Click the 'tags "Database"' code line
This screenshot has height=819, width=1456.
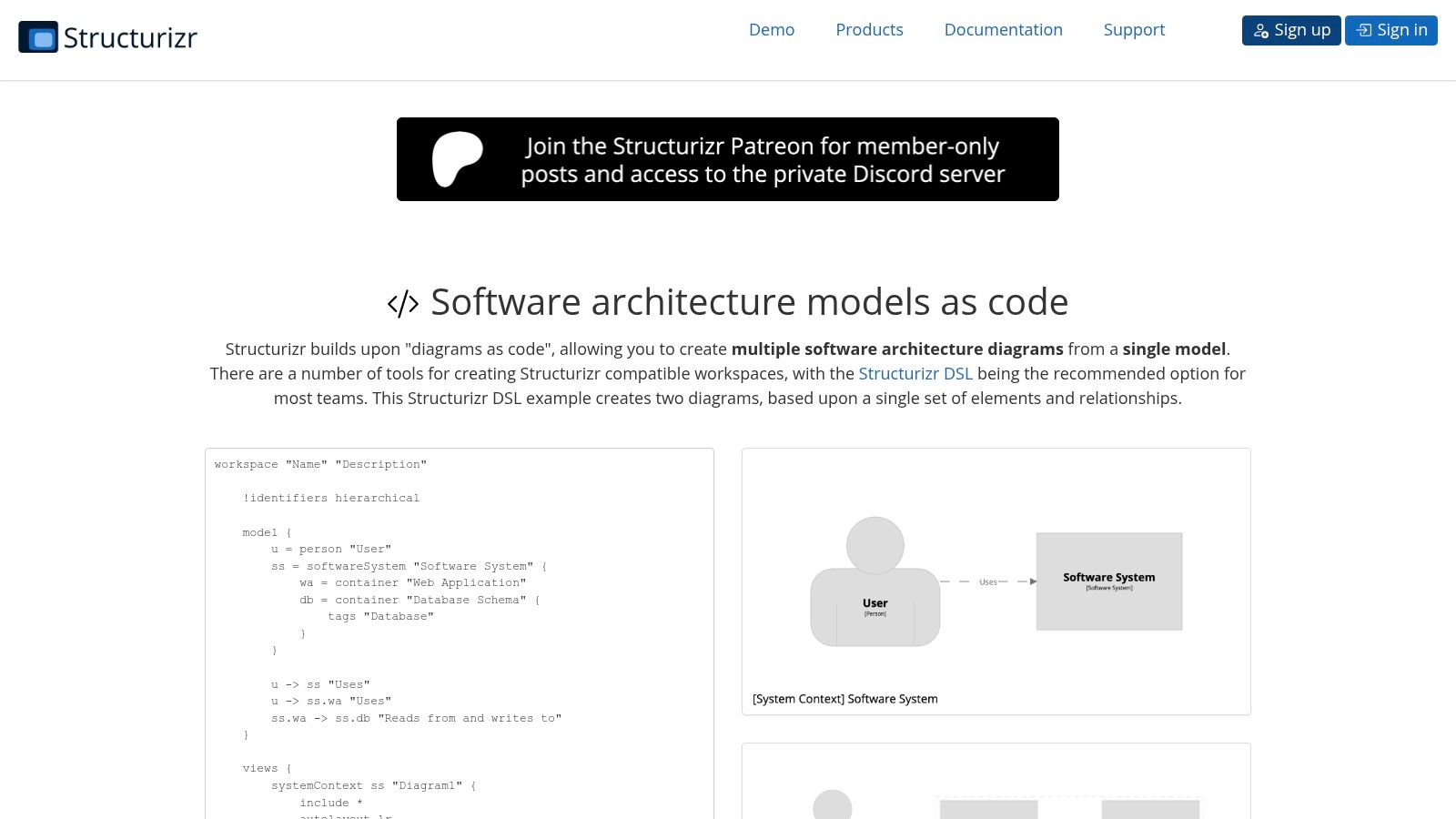(380, 616)
